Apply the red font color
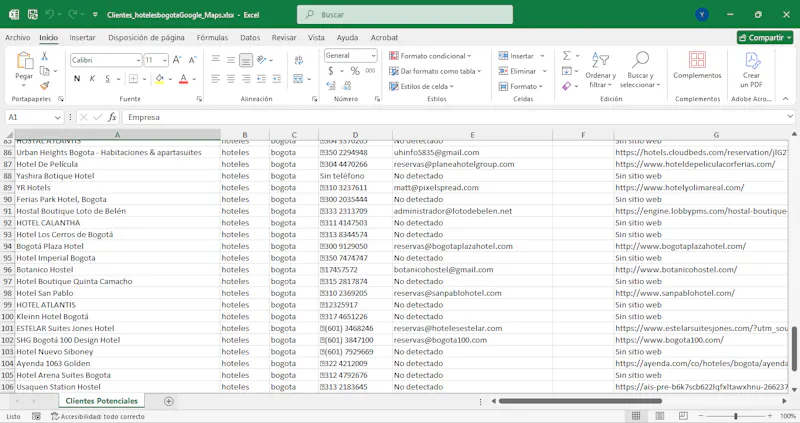This screenshot has height=423, width=800. [x=184, y=79]
